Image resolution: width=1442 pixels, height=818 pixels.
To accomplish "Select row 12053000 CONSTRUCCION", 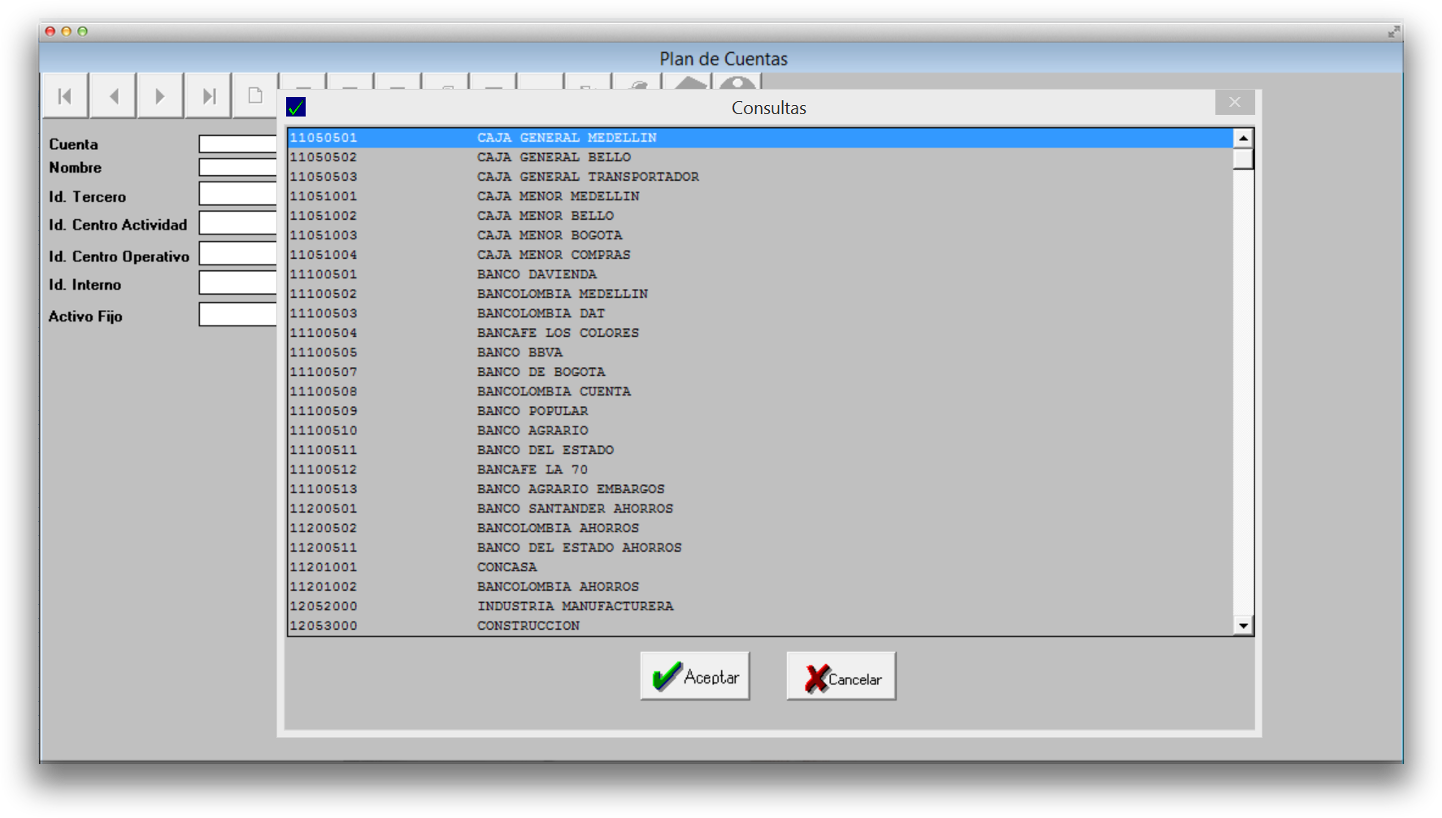I will click(x=760, y=625).
